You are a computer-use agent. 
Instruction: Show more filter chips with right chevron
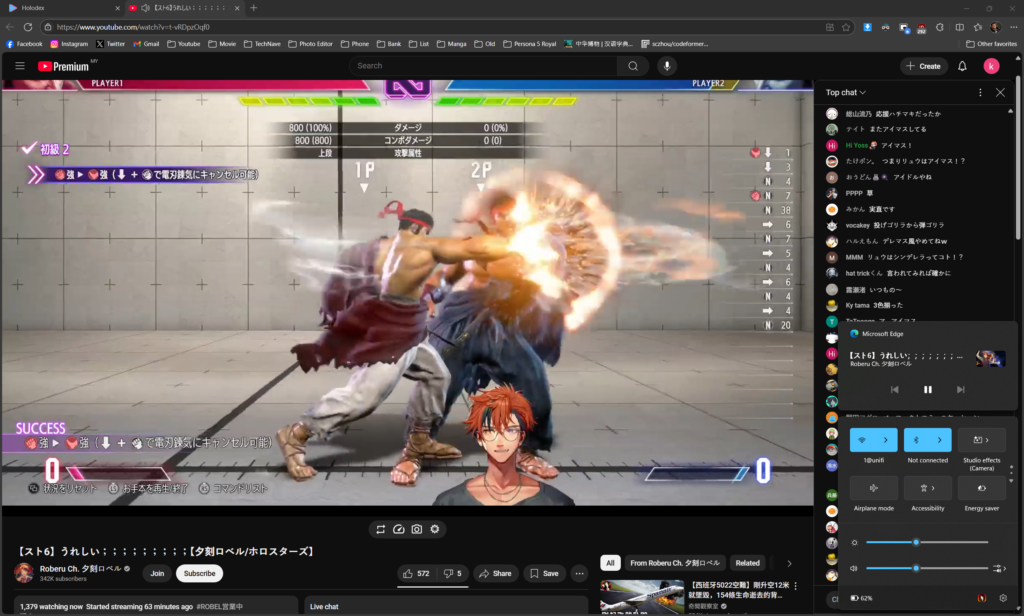coord(790,563)
